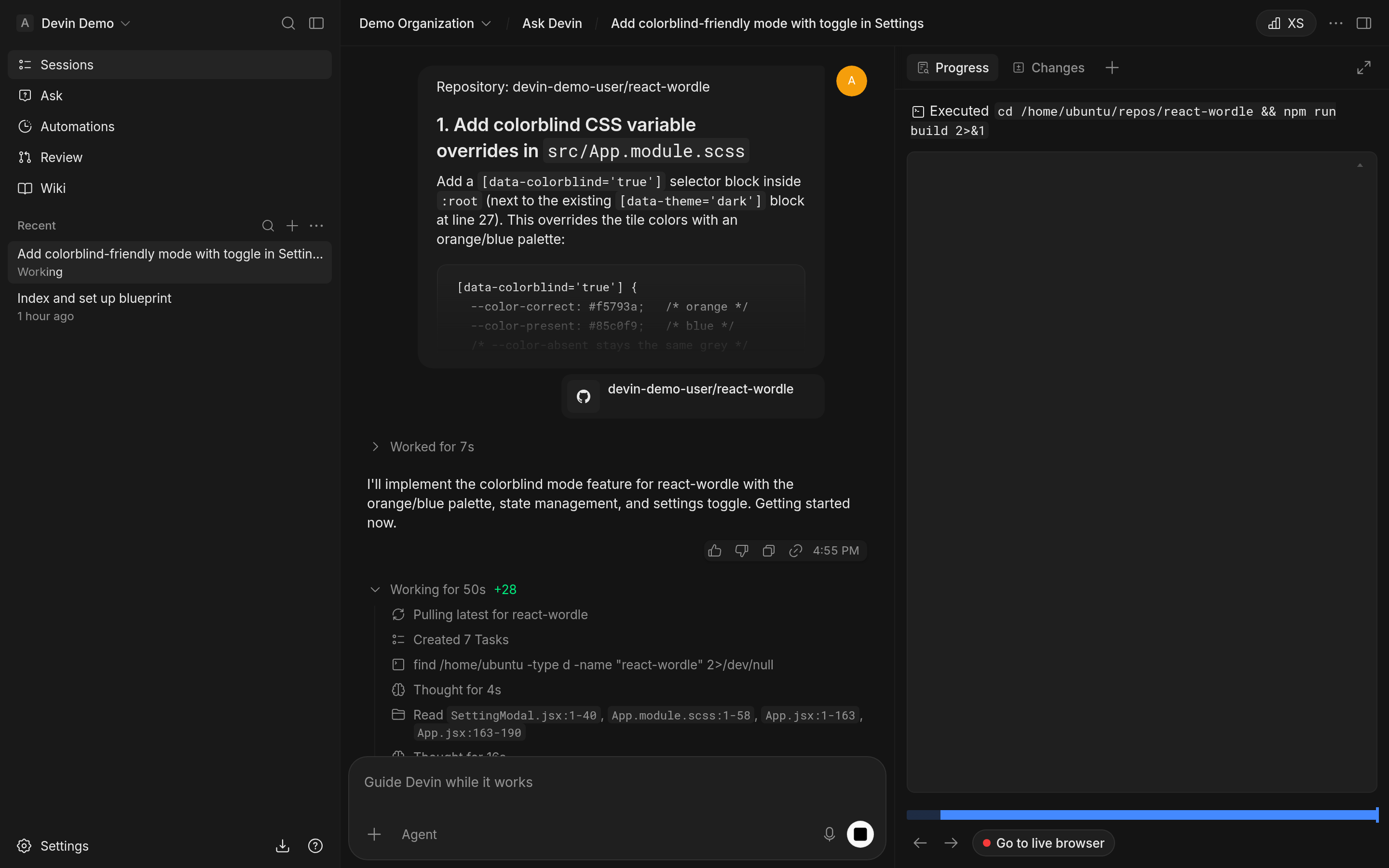Click the GitHub icon on repository card
Image resolution: width=1389 pixels, height=868 pixels.
click(584, 396)
